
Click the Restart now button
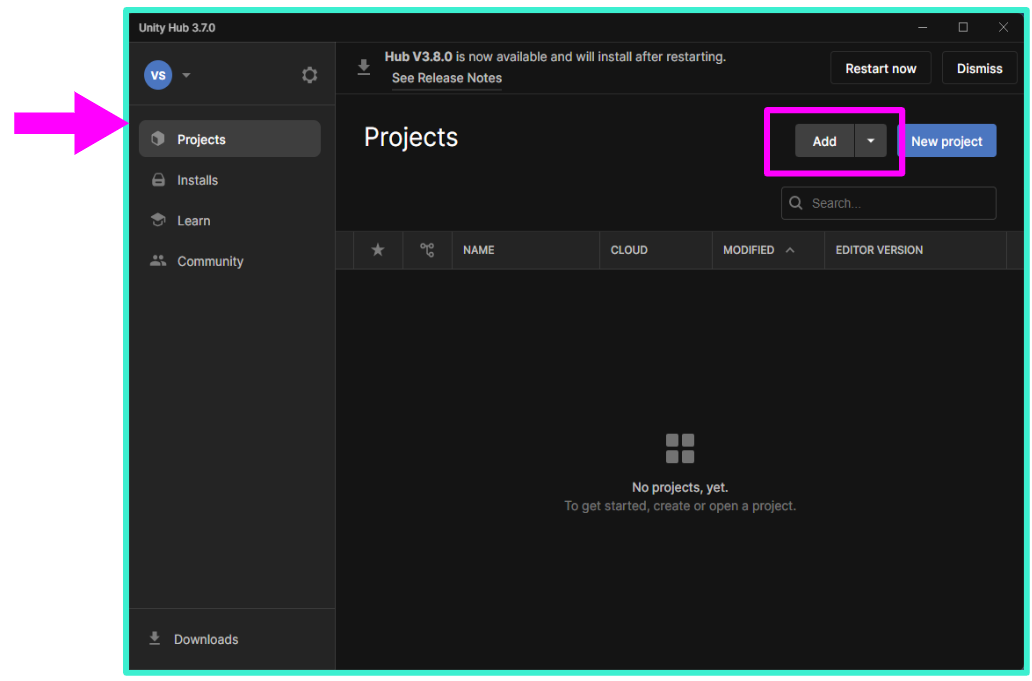pos(880,68)
